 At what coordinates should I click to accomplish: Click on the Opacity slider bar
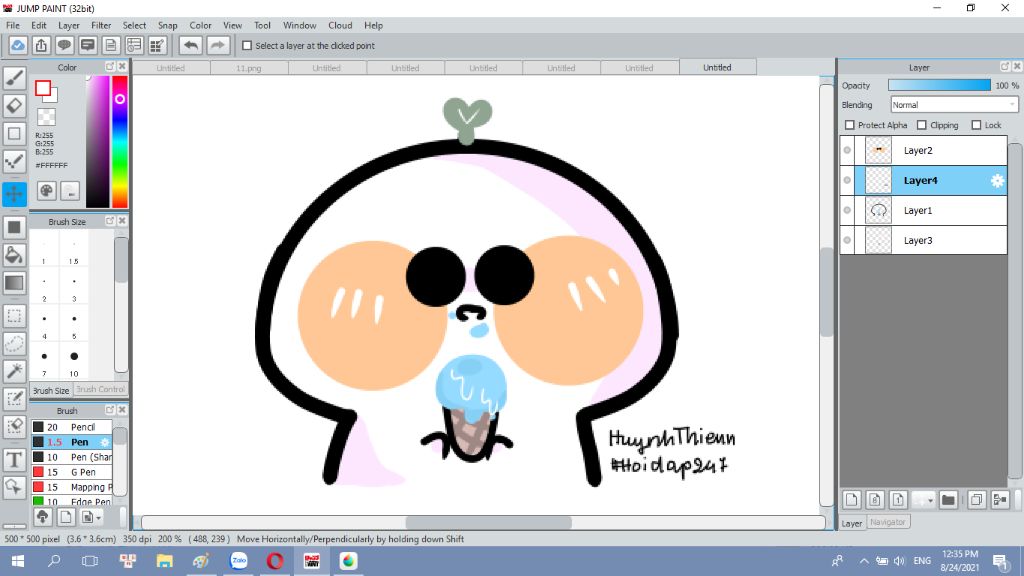(939, 86)
